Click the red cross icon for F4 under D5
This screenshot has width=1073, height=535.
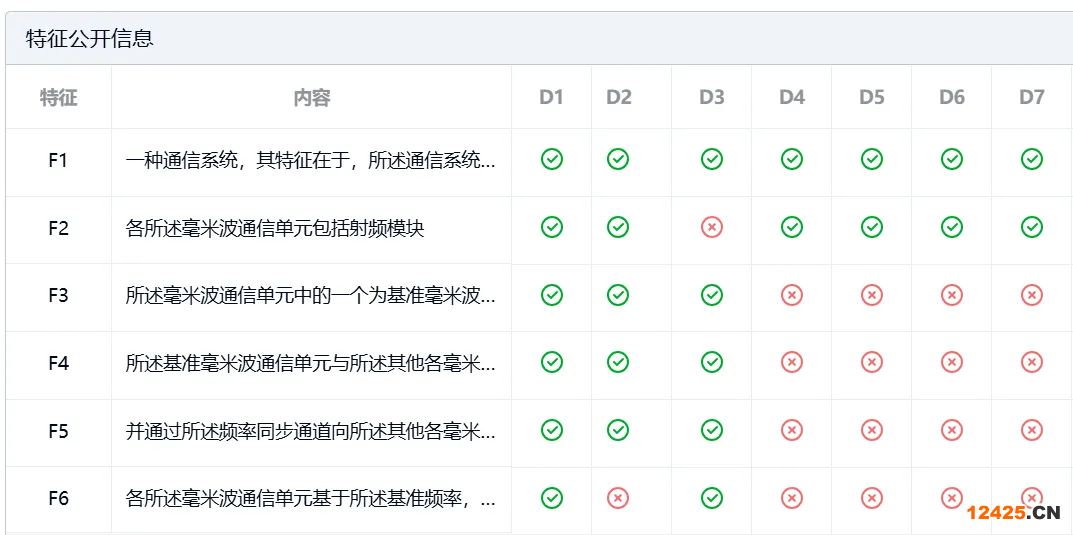(x=872, y=362)
